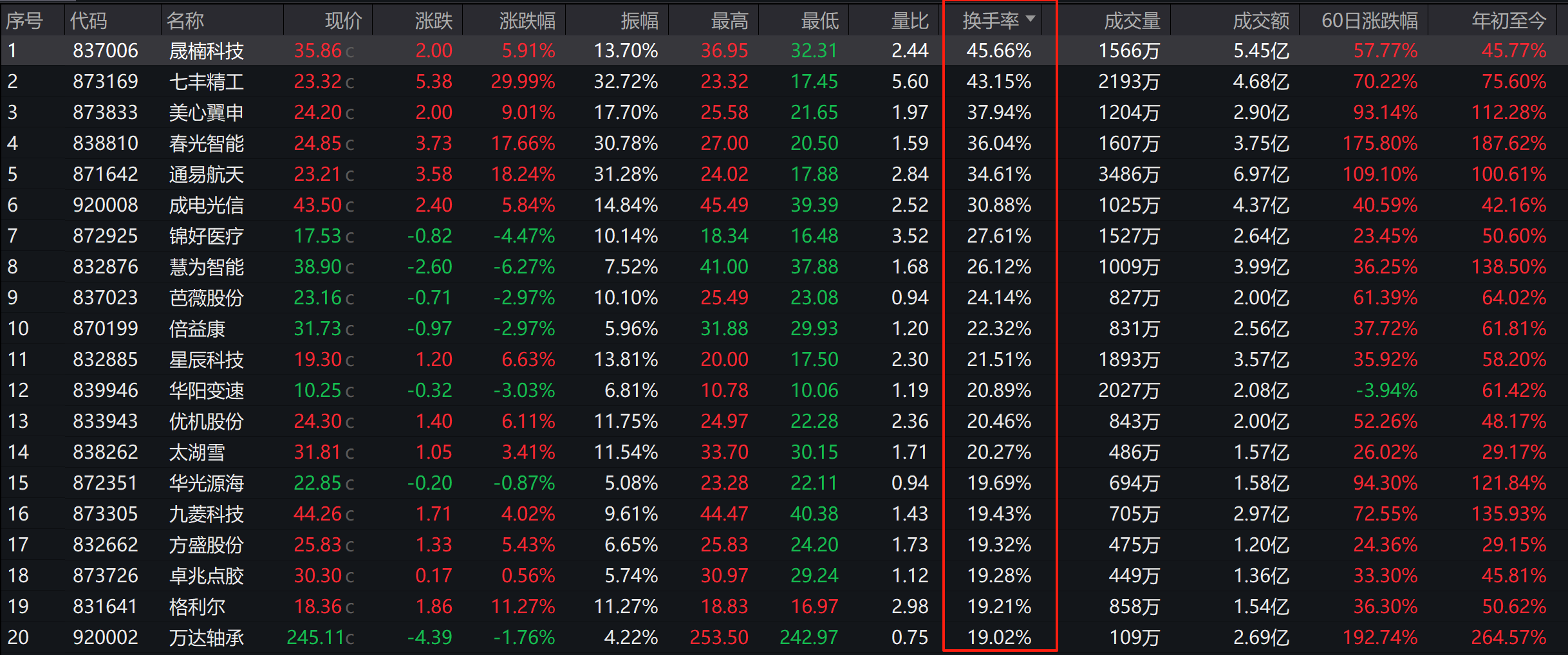
Task: Open stock 太湖雪
Action: tap(197, 452)
